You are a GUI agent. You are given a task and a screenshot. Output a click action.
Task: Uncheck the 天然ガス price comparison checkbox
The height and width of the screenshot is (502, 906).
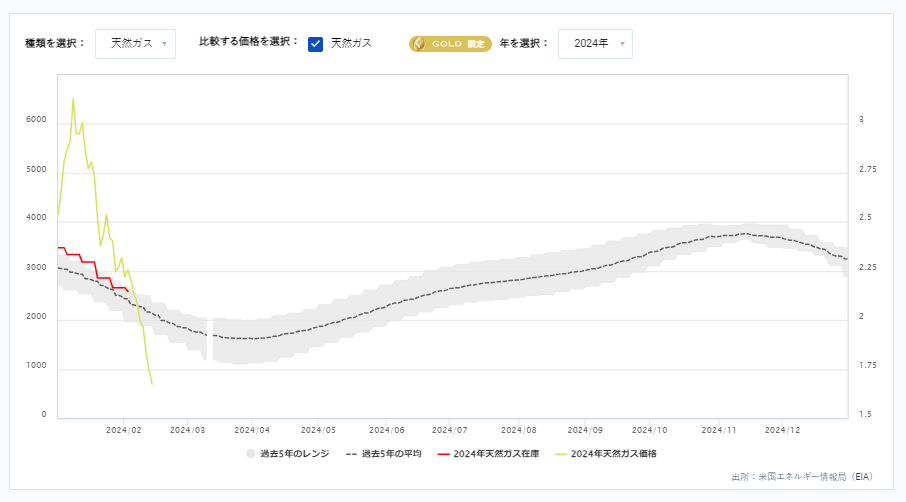315,44
